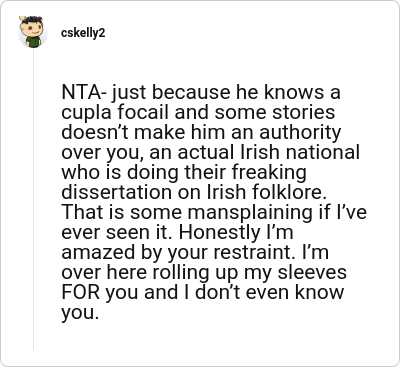Click the word "freaking"
The image size is (400, 367).
click(x=269, y=172)
